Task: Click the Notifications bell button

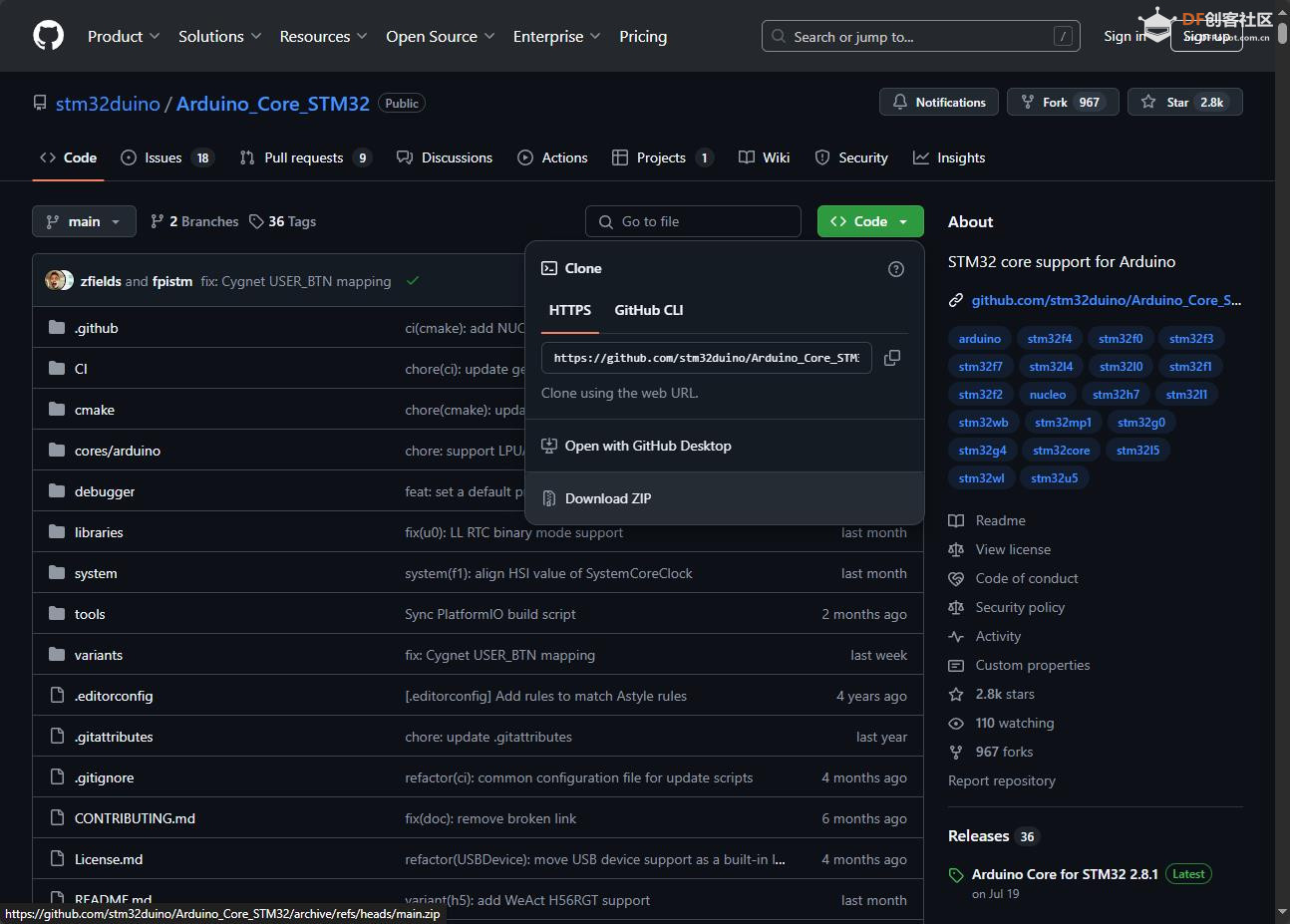Action: click(x=939, y=102)
